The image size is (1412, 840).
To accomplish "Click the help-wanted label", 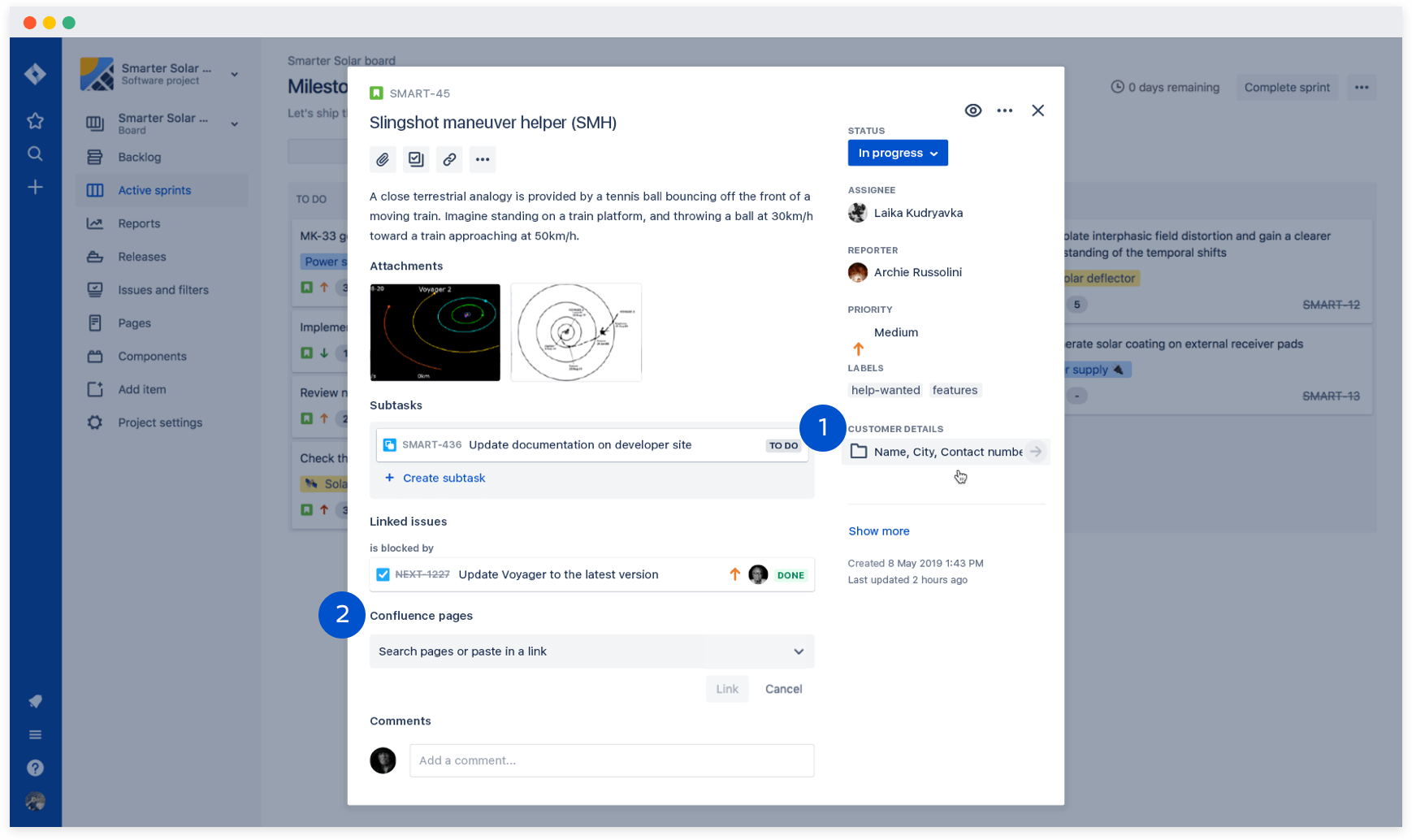I will 886,390.
